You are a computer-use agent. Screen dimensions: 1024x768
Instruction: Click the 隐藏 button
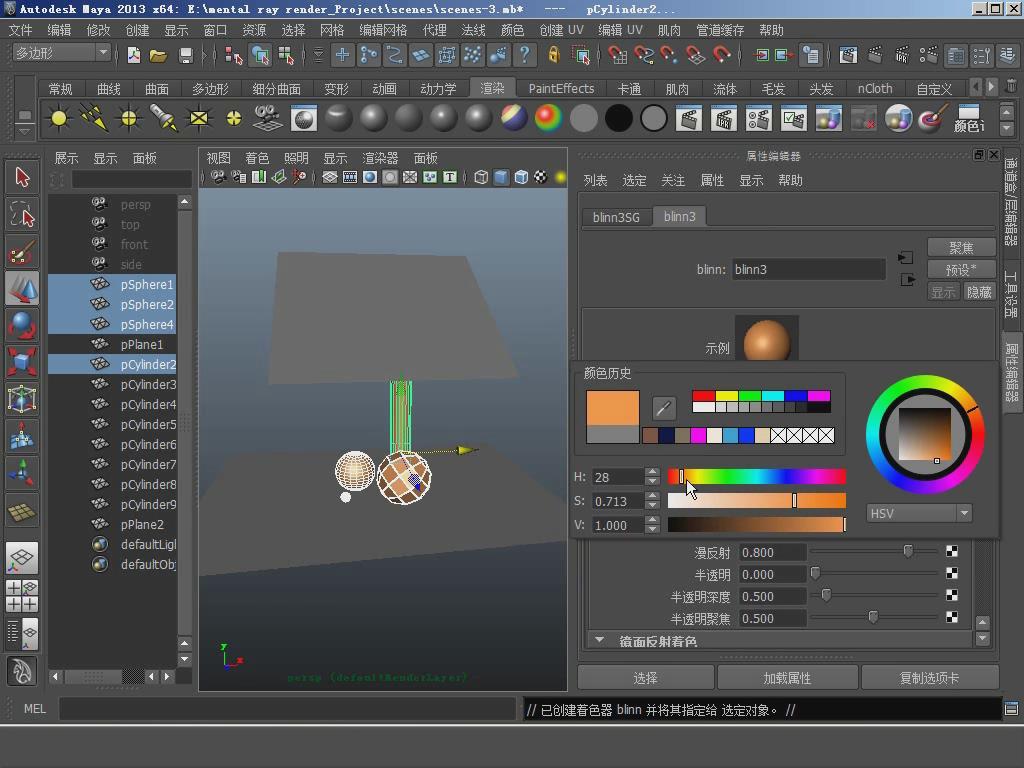tap(979, 291)
